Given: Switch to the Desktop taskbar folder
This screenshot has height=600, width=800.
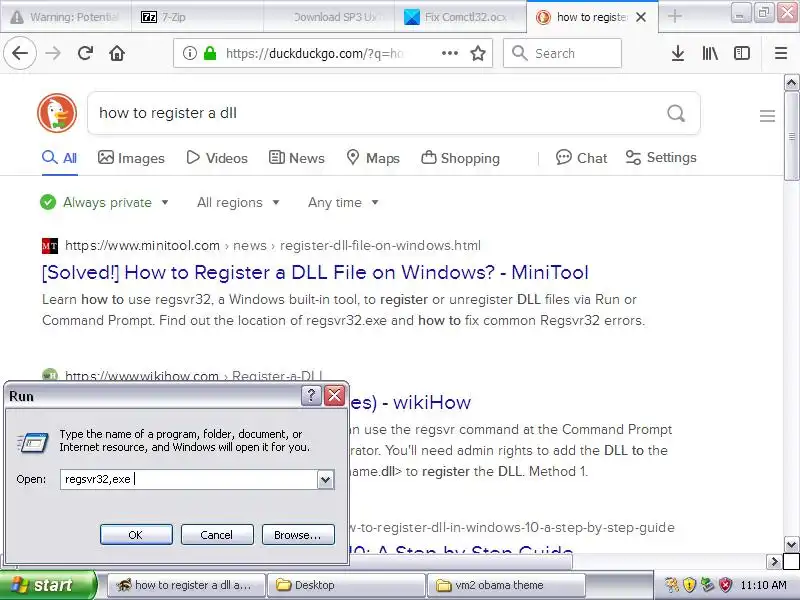Looking at the screenshot, I should point(346,585).
